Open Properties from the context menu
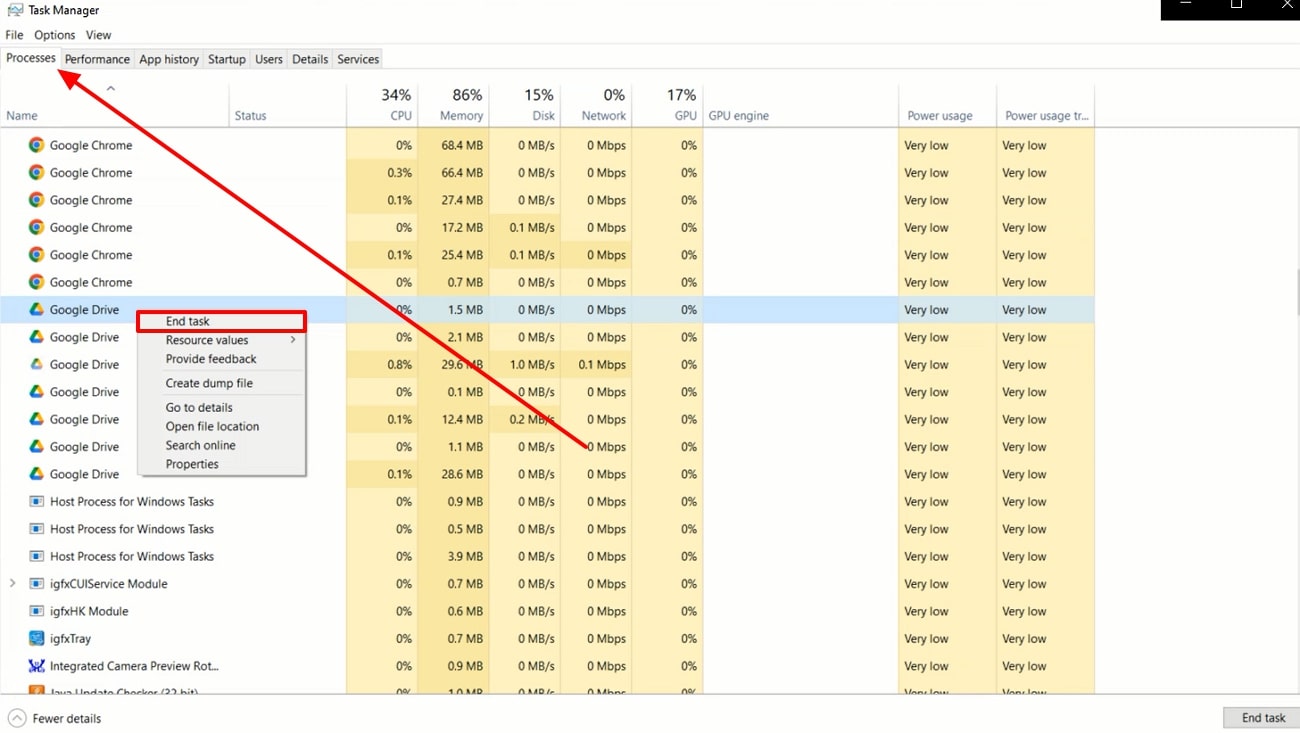Screen dimensions: 1300x733 [220, 464]
